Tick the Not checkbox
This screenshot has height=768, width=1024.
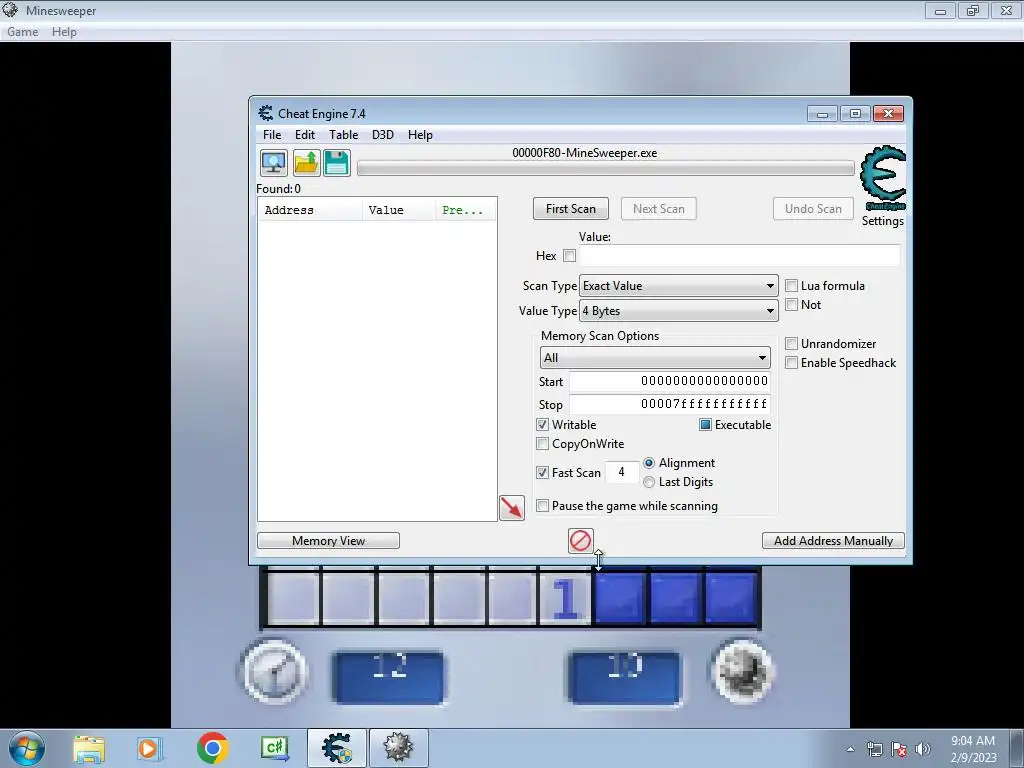pyautogui.click(x=792, y=304)
